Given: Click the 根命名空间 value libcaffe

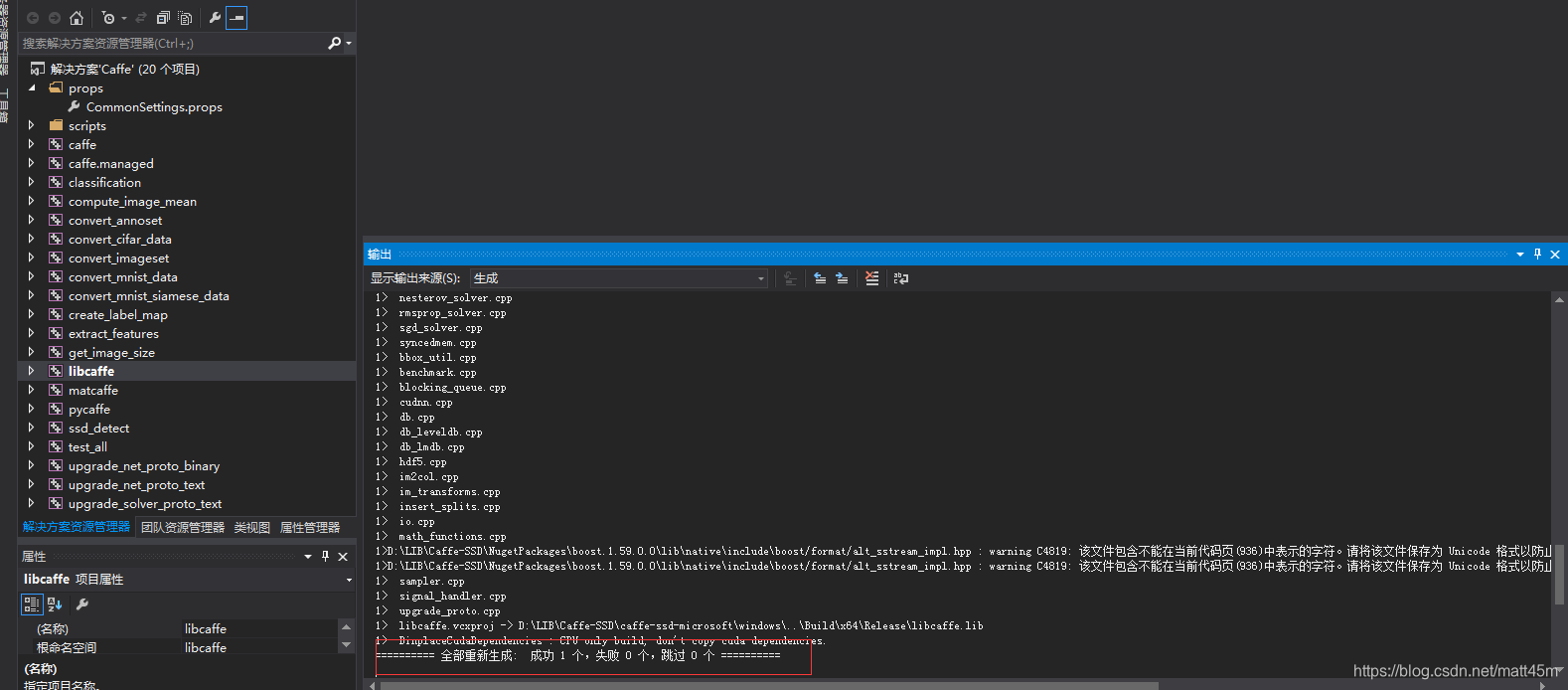Looking at the screenshot, I should click(260, 647).
